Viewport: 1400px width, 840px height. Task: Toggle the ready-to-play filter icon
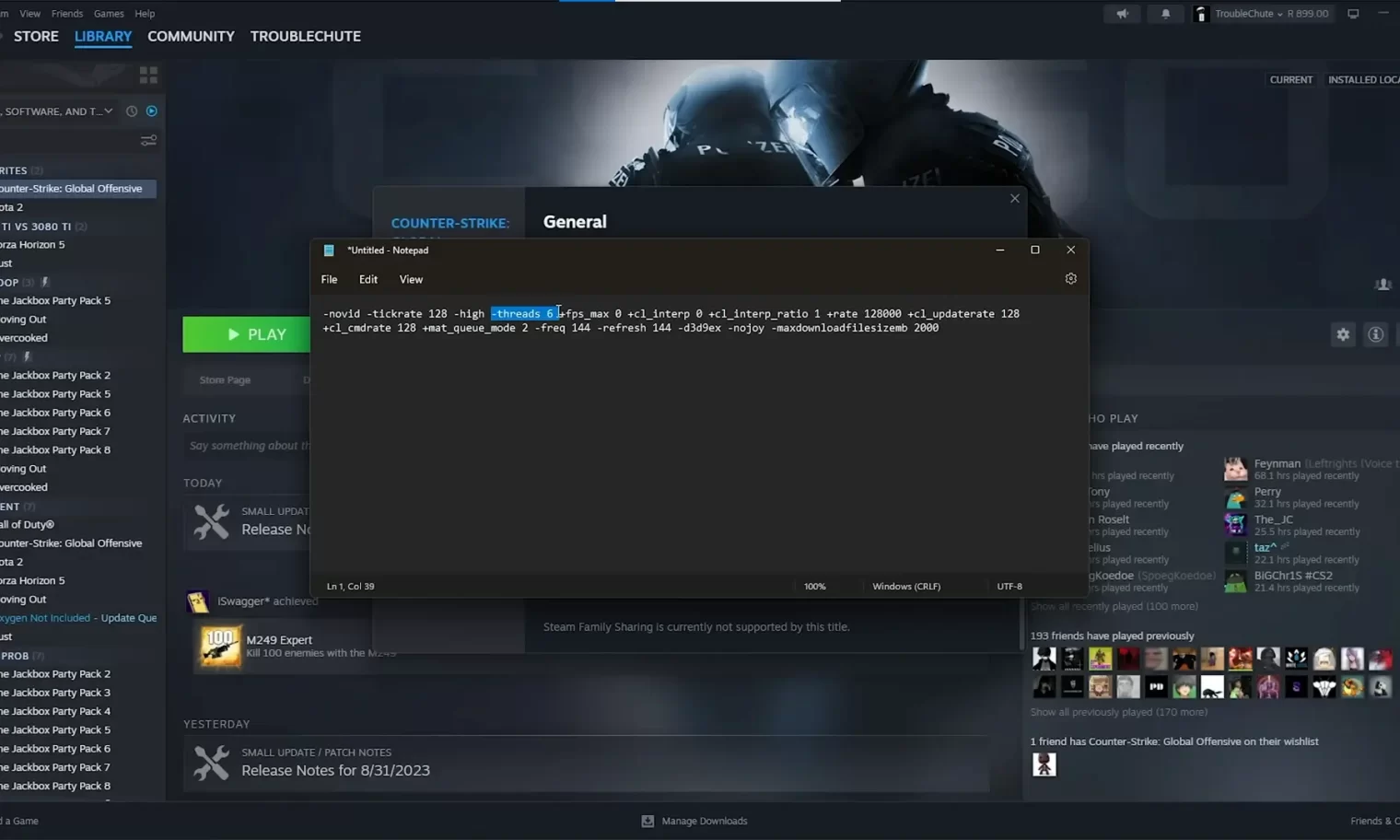(152, 111)
